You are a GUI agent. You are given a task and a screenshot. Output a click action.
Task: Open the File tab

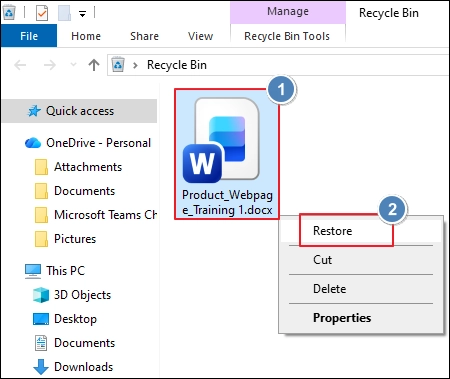point(29,36)
